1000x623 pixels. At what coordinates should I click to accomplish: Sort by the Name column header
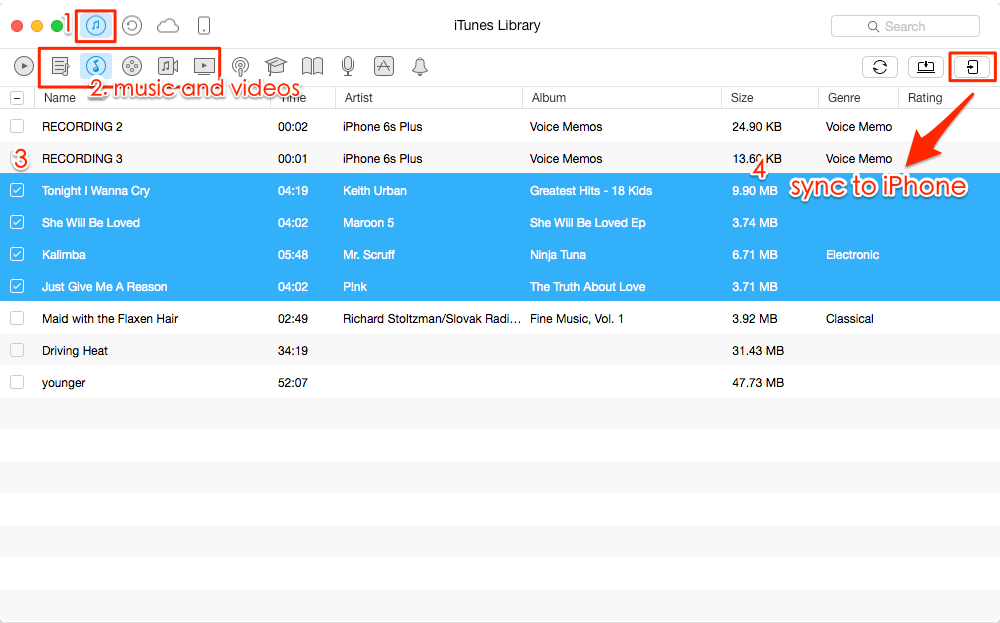click(x=60, y=98)
